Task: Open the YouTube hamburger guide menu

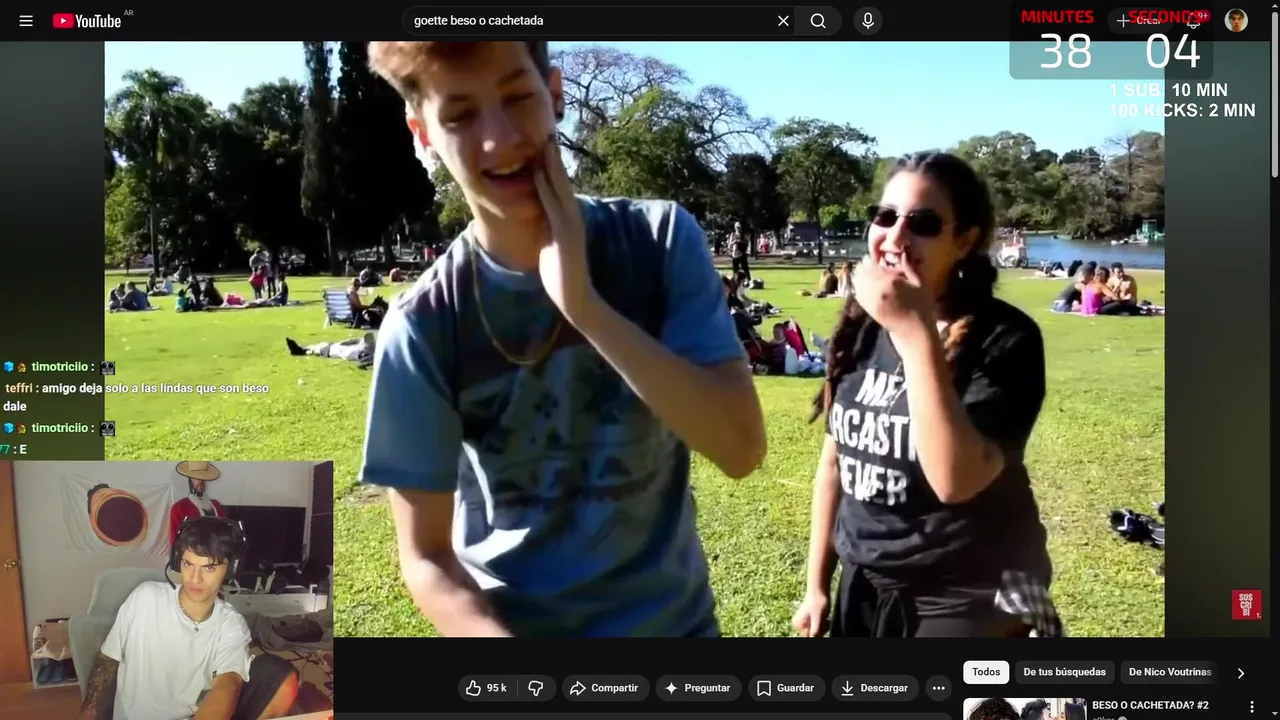Action: pos(26,21)
